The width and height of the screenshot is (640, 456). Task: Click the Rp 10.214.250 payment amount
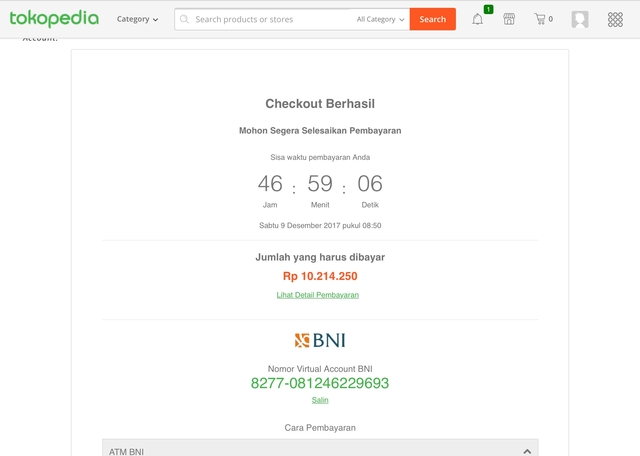point(320,276)
